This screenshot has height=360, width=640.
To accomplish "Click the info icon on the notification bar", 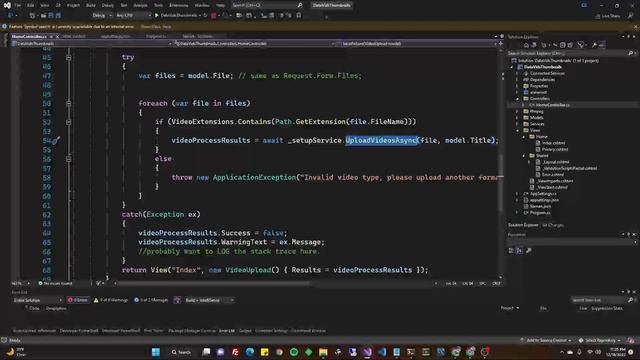I will click(x=4, y=27).
